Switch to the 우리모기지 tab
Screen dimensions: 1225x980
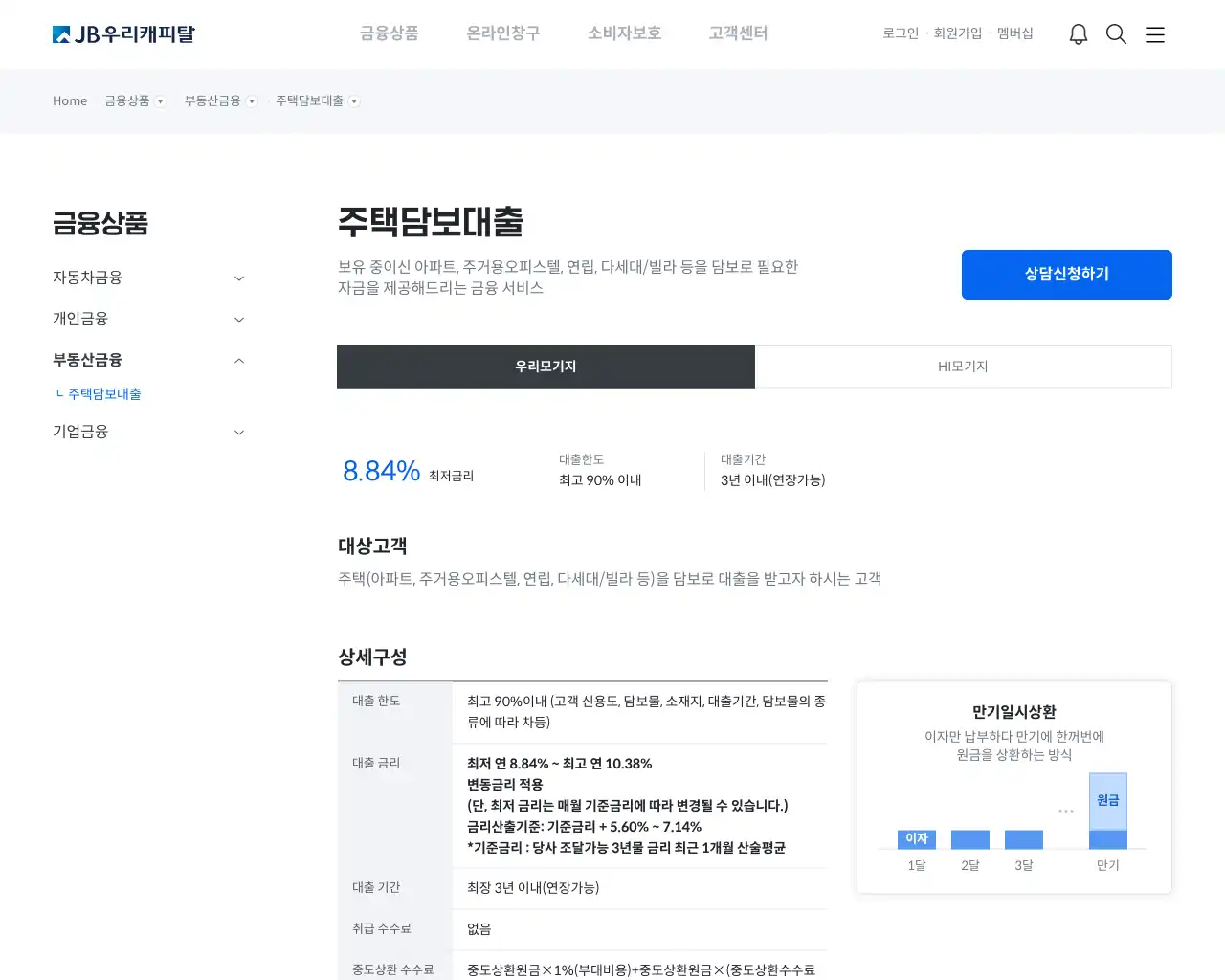[546, 367]
